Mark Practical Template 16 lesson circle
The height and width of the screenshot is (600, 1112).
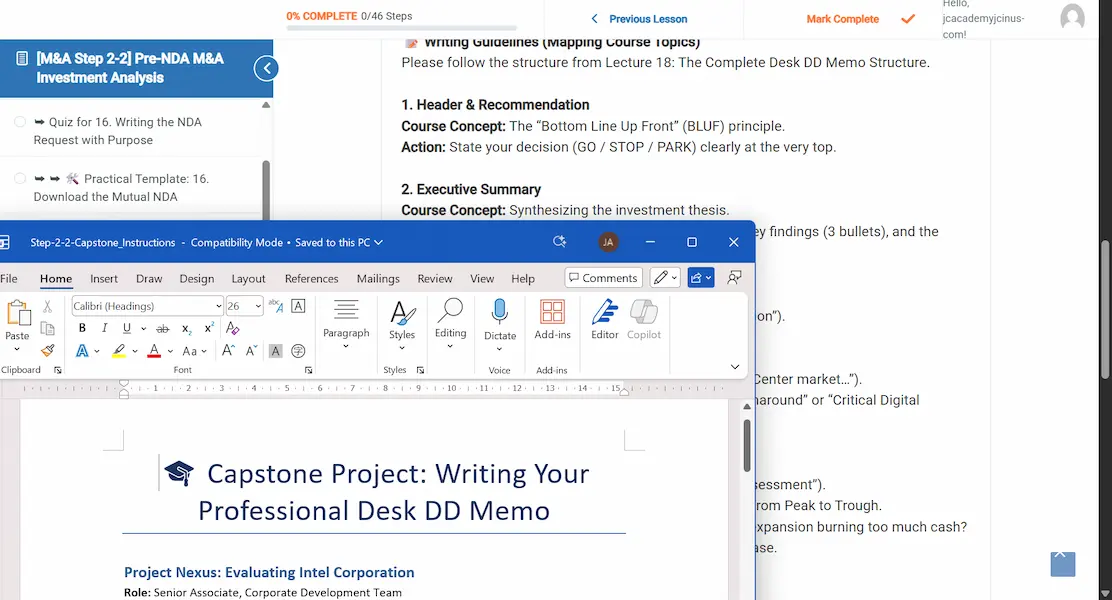20,179
